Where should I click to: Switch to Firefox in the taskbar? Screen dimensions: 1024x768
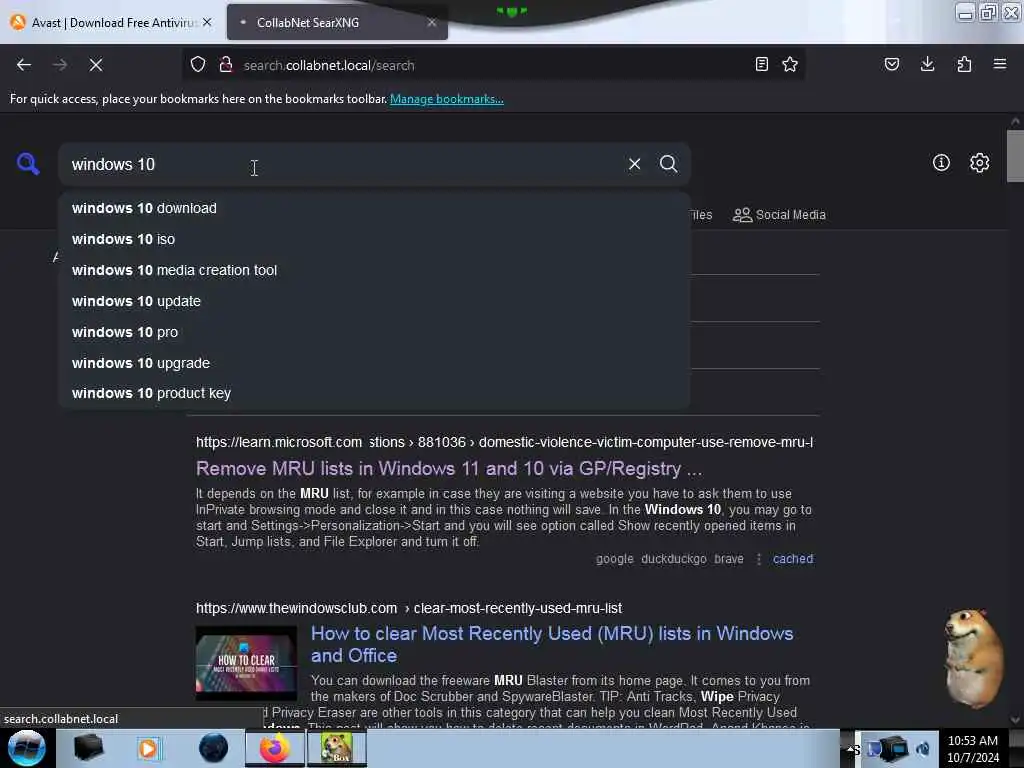pyautogui.click(x=274, y=748)
